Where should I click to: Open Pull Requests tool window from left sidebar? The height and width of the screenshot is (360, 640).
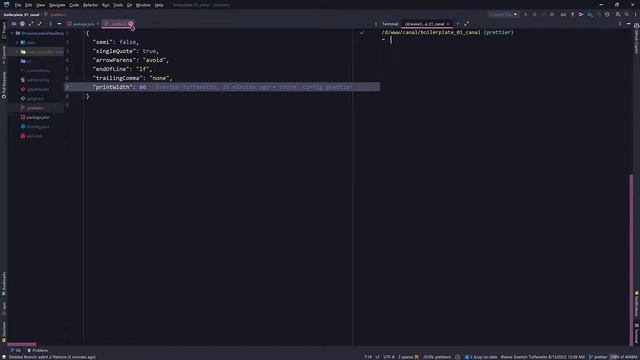4,85
